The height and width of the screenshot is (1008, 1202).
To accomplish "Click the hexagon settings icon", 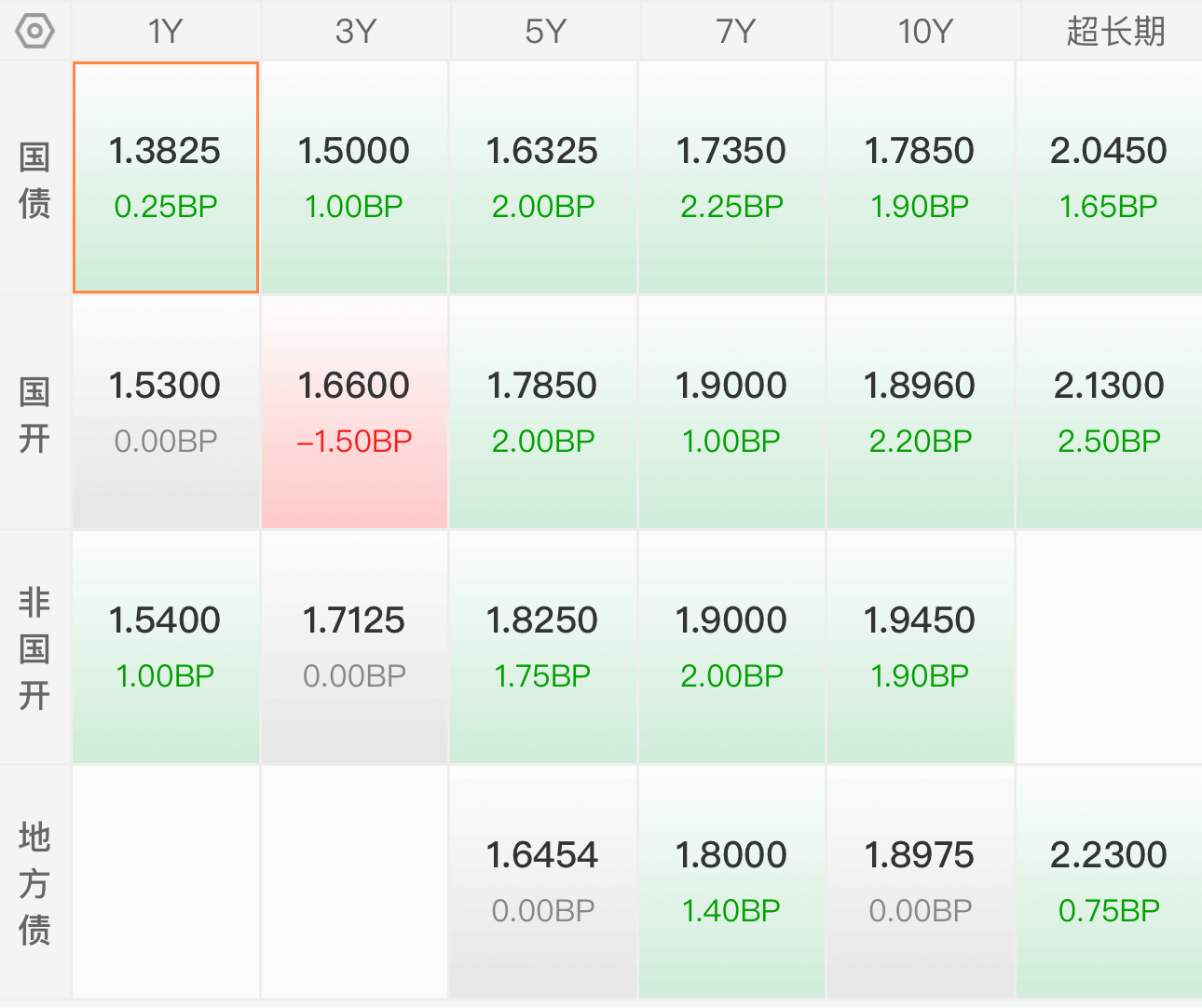I will coord(35,31).
